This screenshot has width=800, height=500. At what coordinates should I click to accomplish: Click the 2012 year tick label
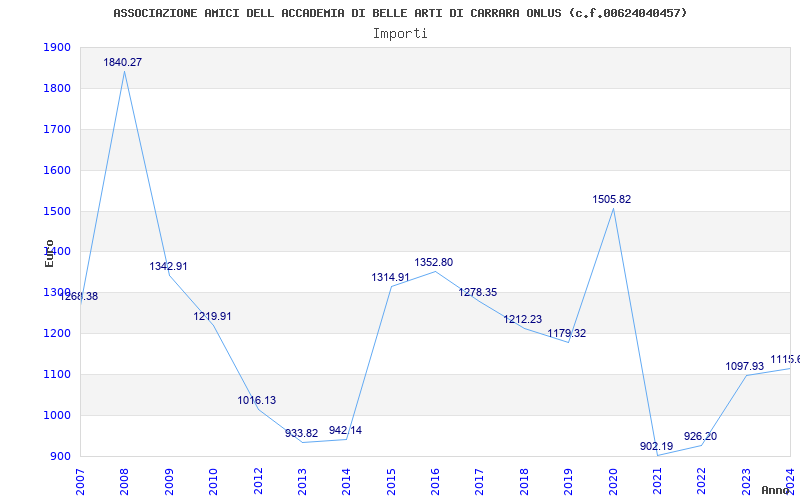tap(258, 482)
